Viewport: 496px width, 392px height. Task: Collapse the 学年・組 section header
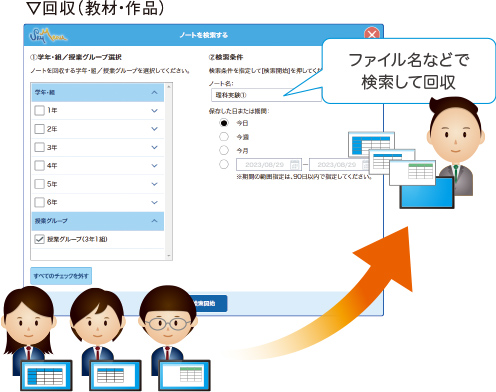click(98, 92)
